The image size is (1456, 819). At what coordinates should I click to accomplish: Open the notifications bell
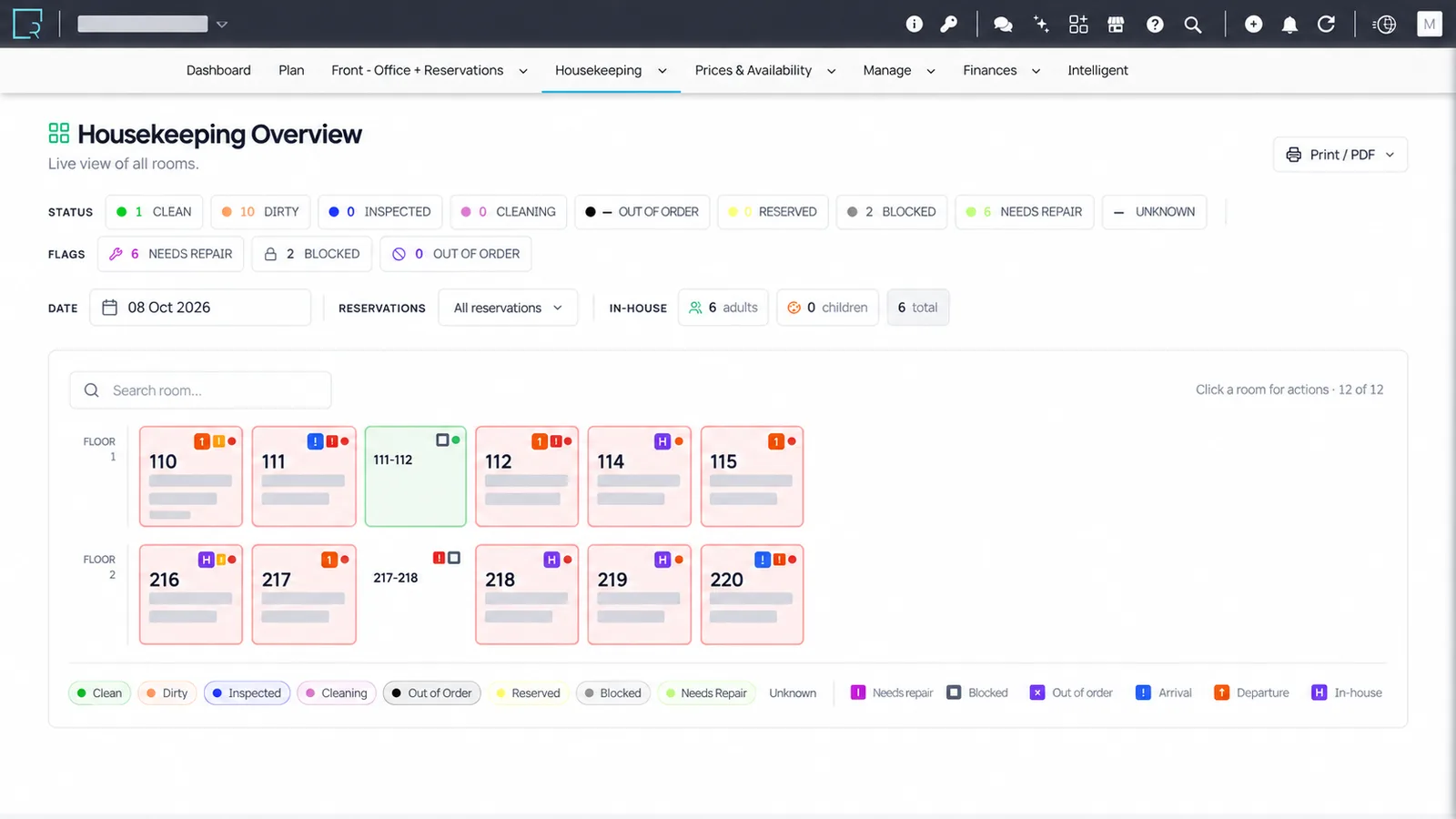[1289, 25]
